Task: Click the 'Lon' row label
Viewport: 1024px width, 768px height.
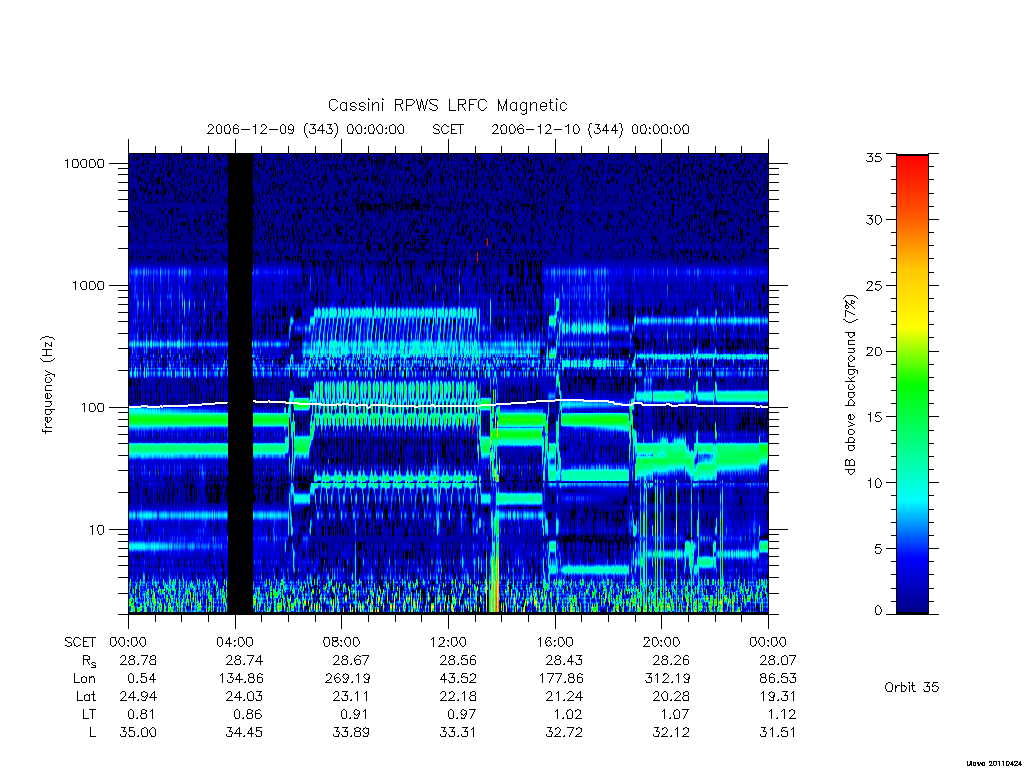Action: (85, 679)
